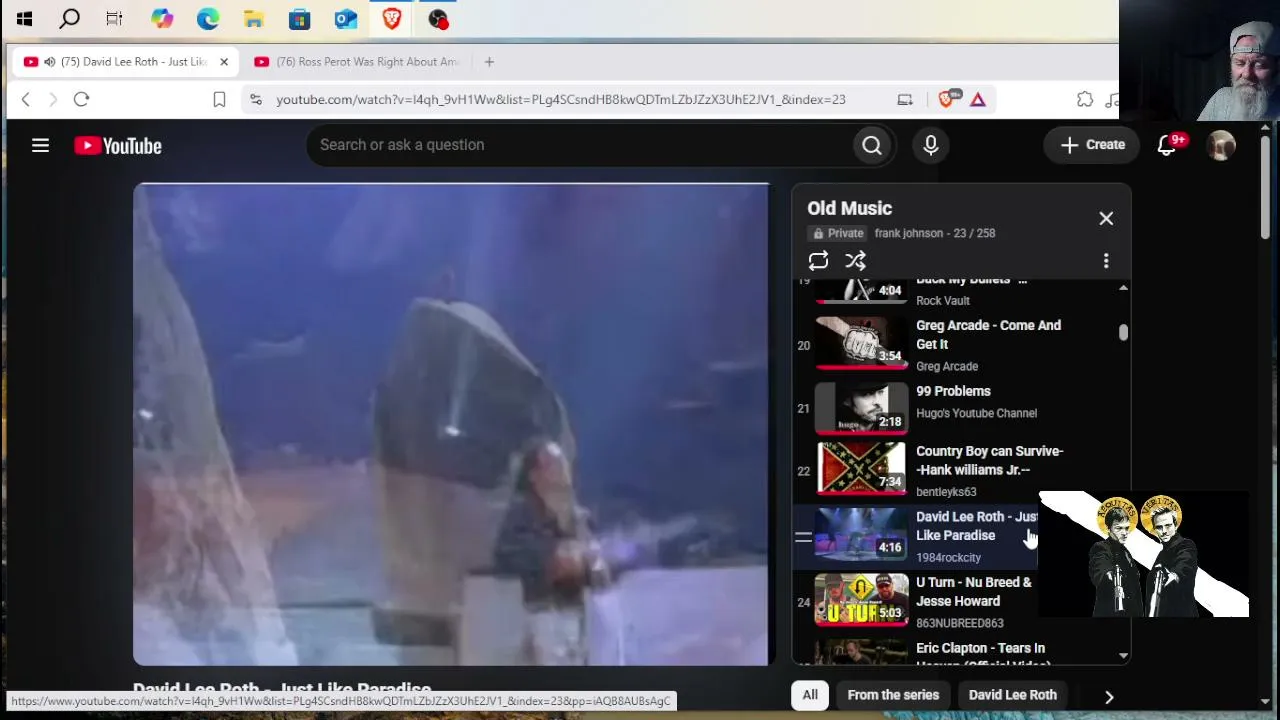Open the YouTube guide hamburger menu
This screenshot has height=720, width=1280.
pos(40,146)
